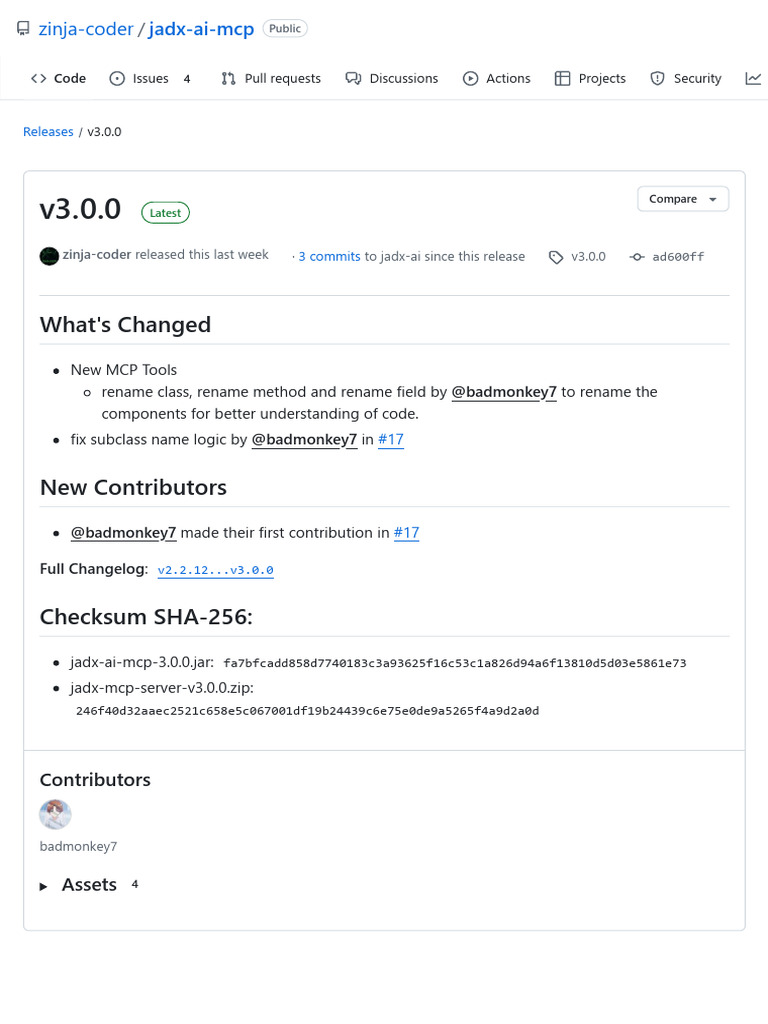This screenshot has height=1024, width=768.
Task: Open badmonkey7's contributor avatar
Action: click(55, 815)
